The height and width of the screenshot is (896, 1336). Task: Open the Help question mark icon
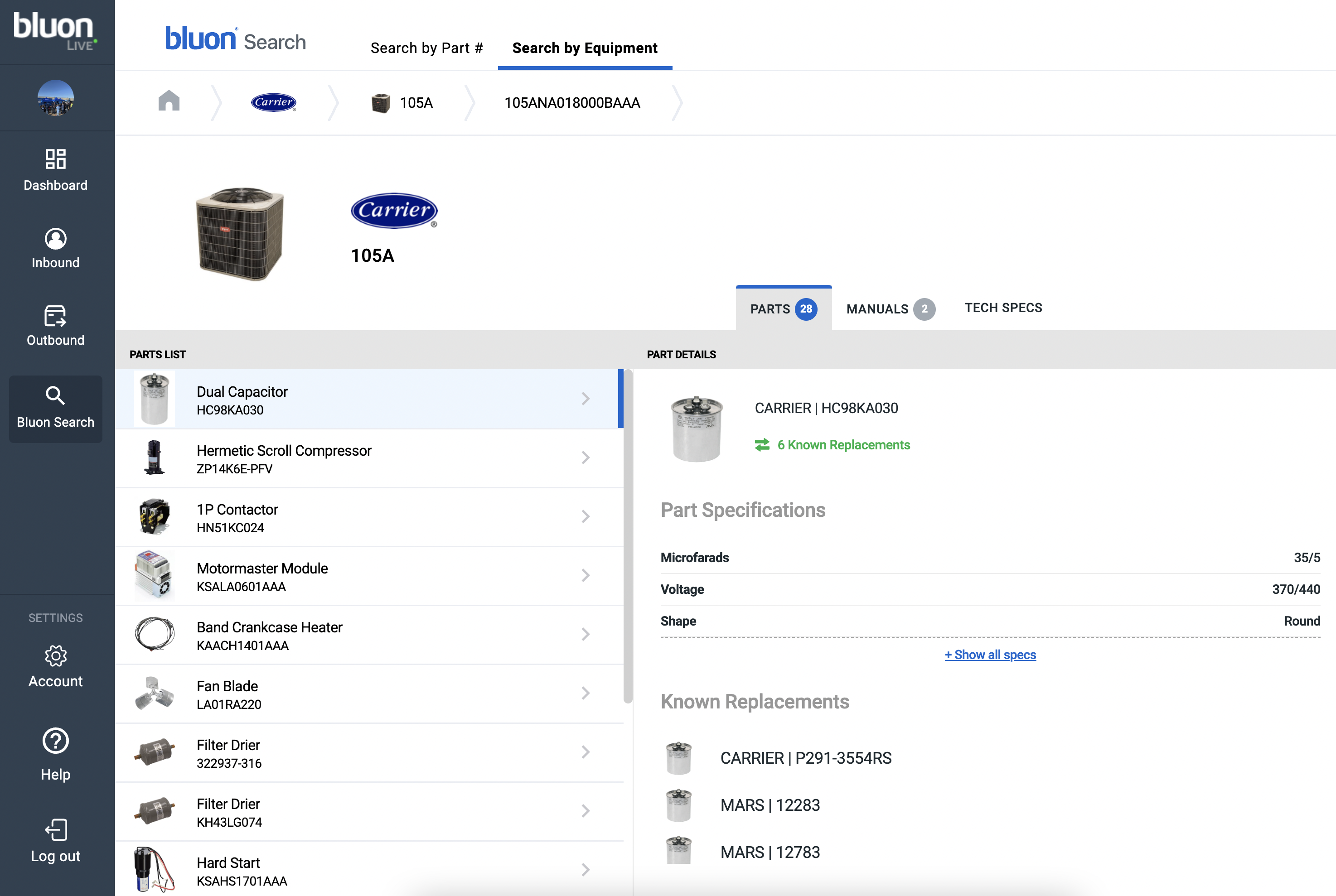55,741
